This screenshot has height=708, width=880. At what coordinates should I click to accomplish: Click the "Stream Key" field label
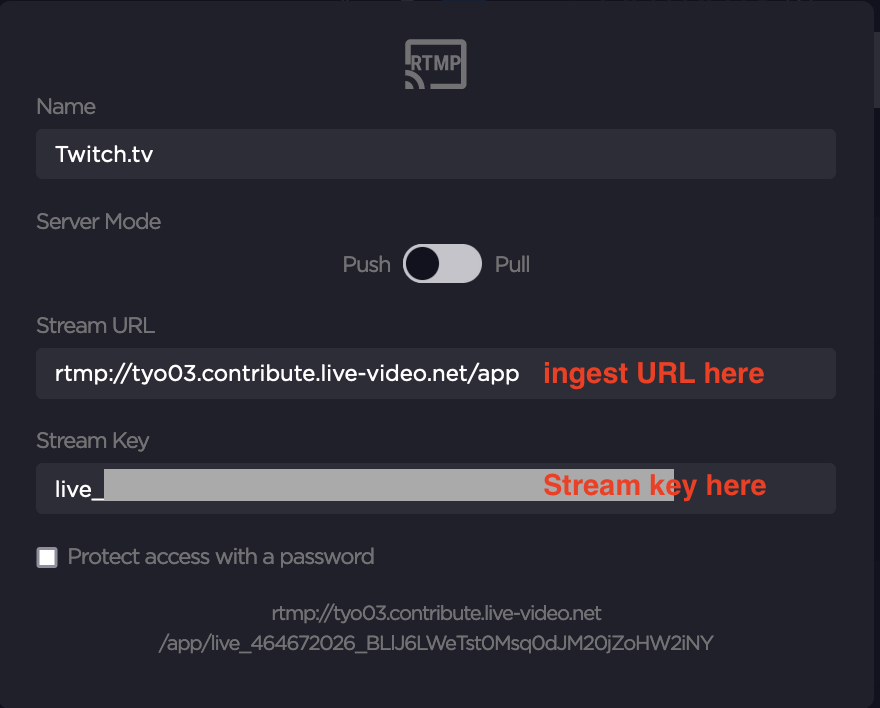point(92,441)
